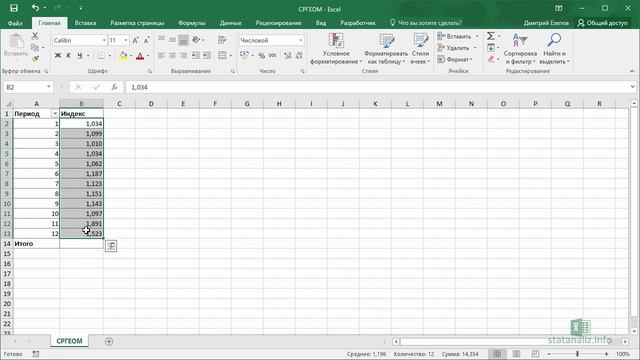Switch to the Вставка tab
Image resolution: width=640 pixels, height=360 pixels.
tap(85, 23)
